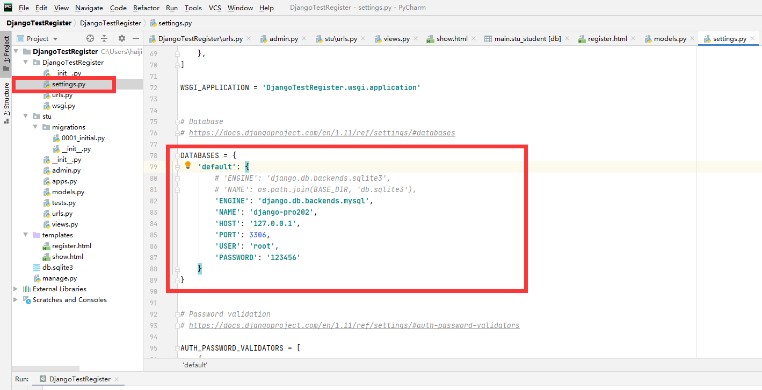Select wsgi.py in project tree
This screenshot has width=762, height=390.
click(x=63, y=106)
